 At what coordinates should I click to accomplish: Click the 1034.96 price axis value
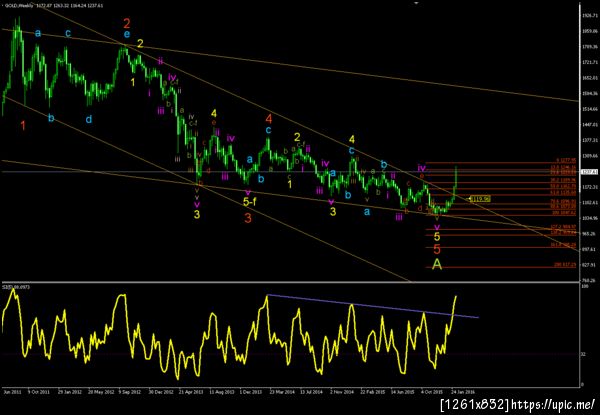tap(589, 218)
